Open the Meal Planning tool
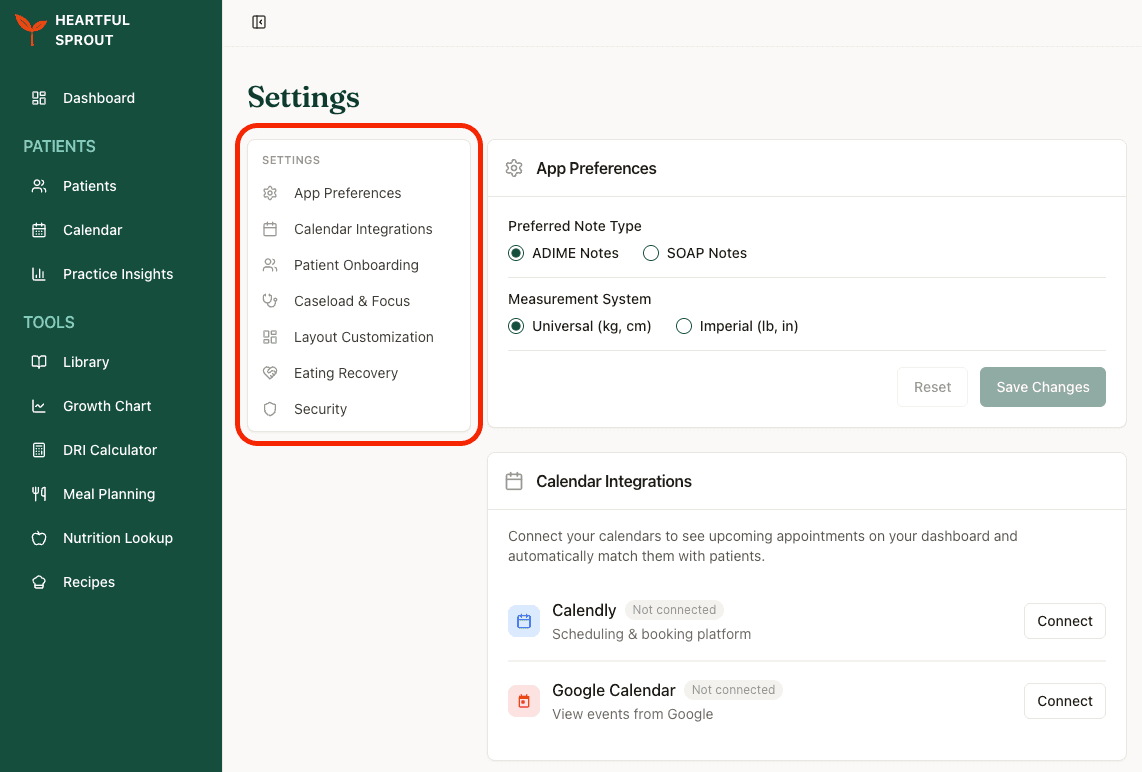 coord(111,495)
